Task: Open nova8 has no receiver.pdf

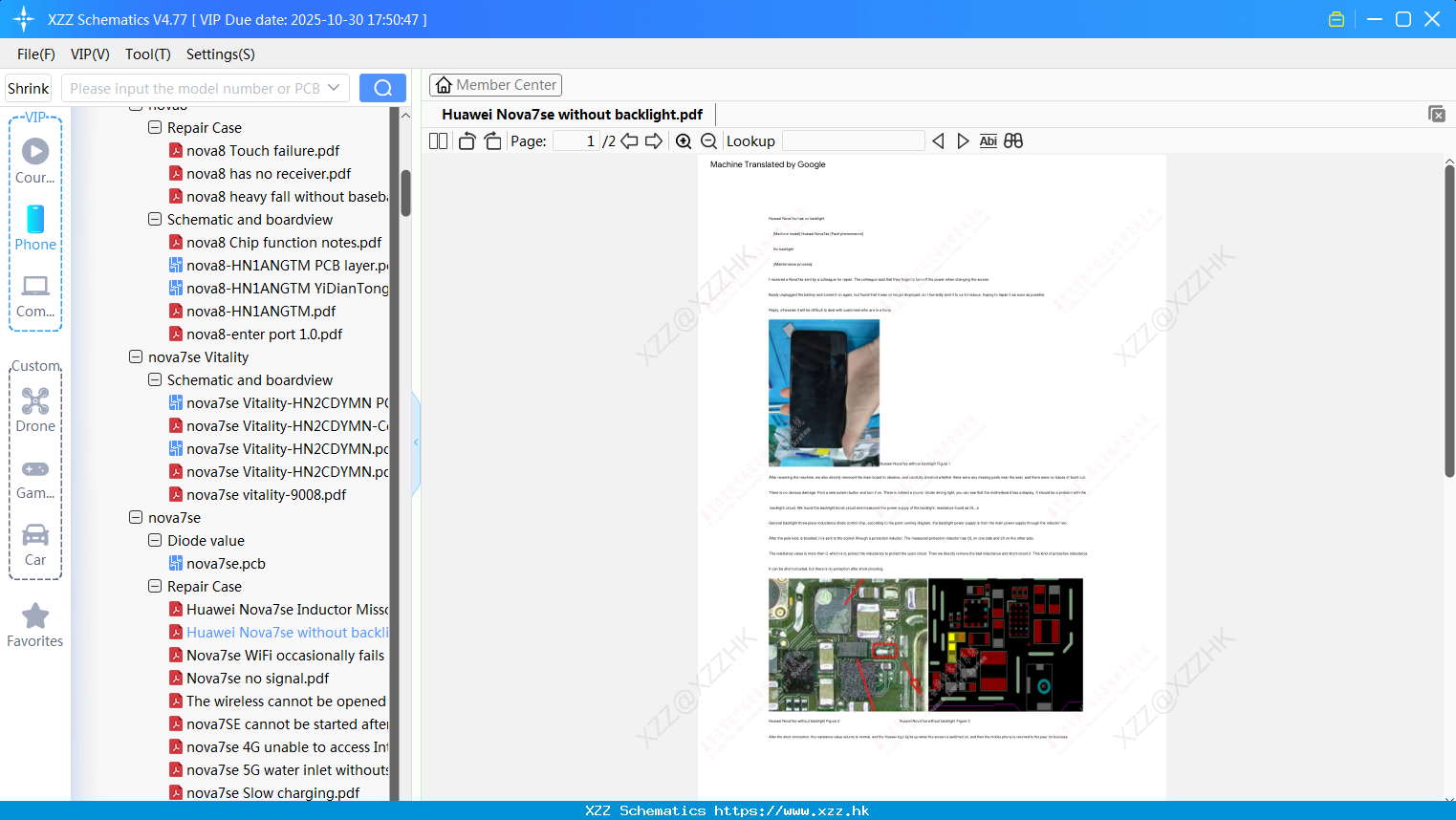Action: [260, 174]
